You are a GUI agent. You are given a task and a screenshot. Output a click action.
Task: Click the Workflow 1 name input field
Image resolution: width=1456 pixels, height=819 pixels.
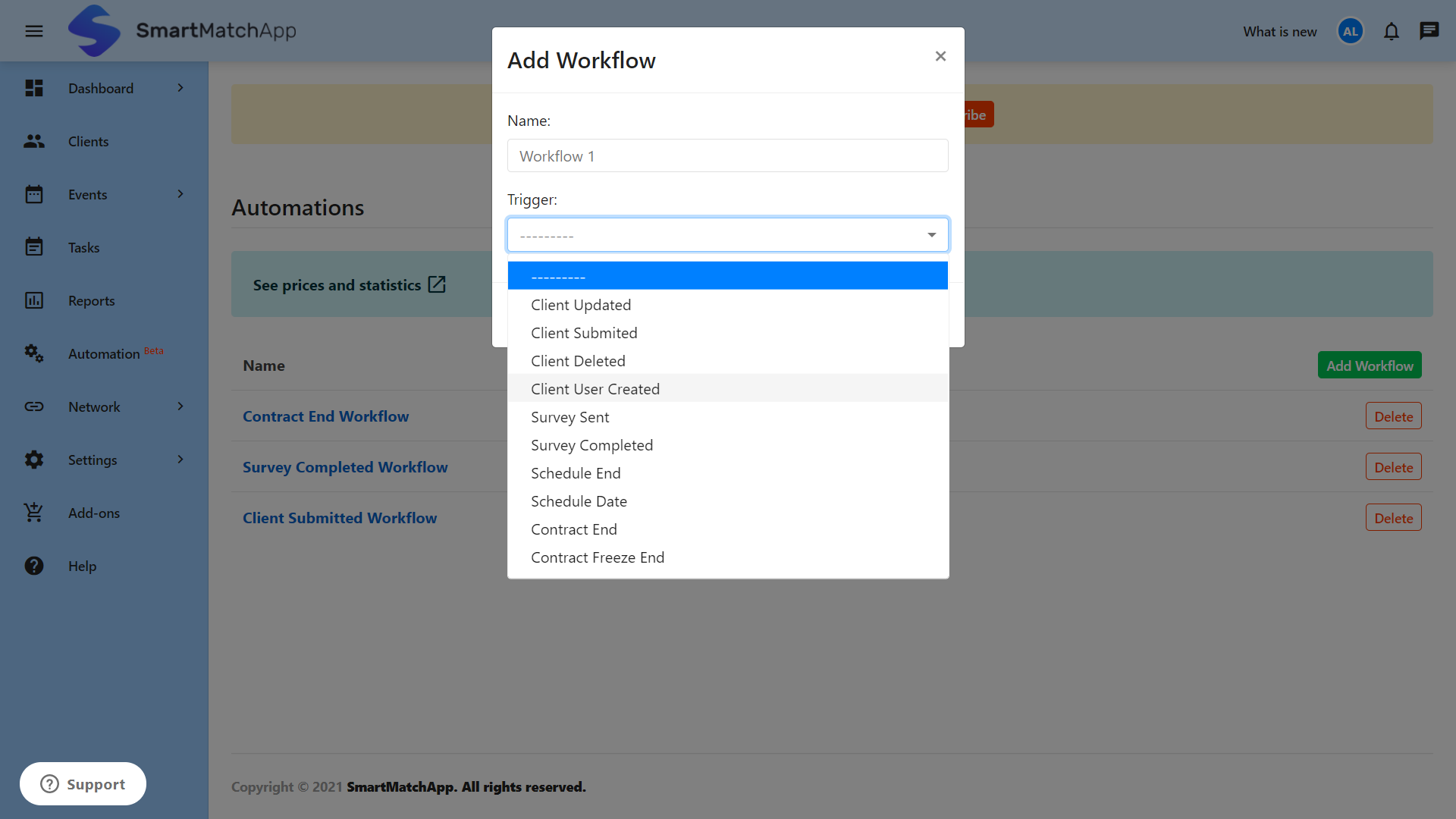pyautogui.click(x=727, y=155)
